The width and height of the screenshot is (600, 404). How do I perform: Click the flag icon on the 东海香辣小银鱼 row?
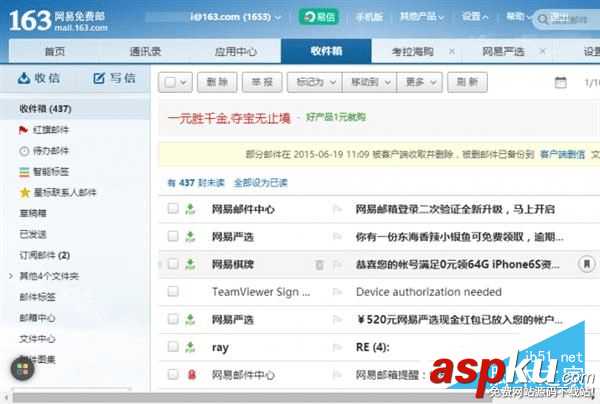click(x=337, y=237)
